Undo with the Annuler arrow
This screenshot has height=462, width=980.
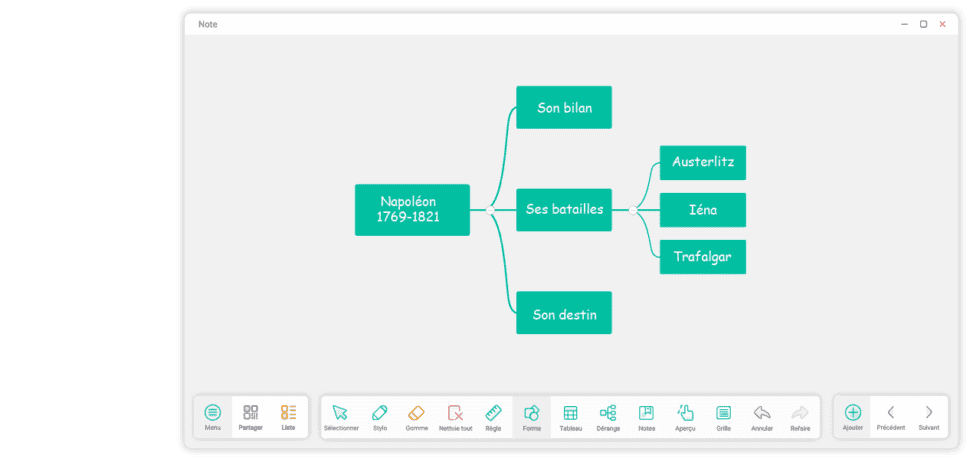click(x=762, y=413)
